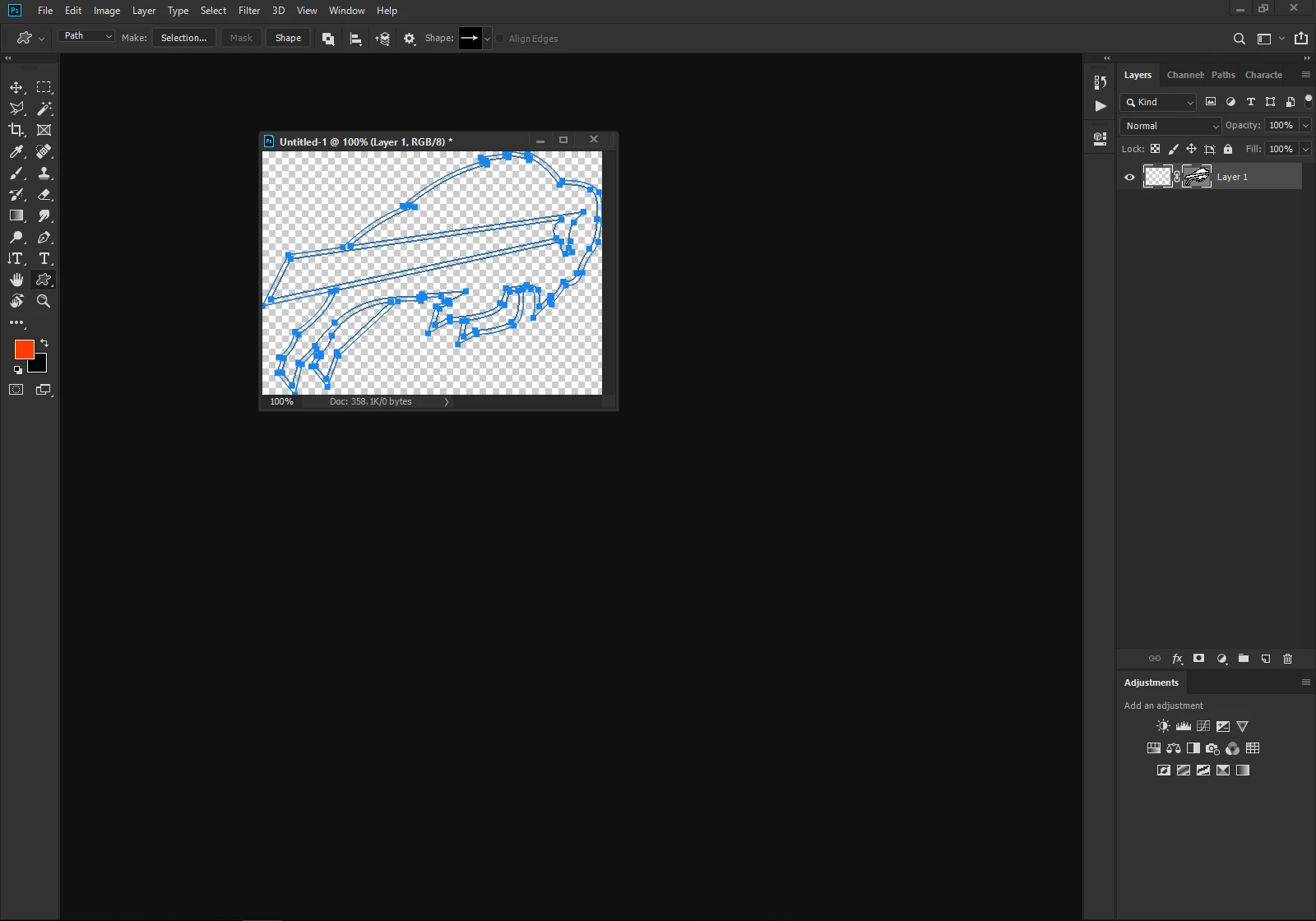
Task: Add a Levels adjustment
Action: (1183, 726)
